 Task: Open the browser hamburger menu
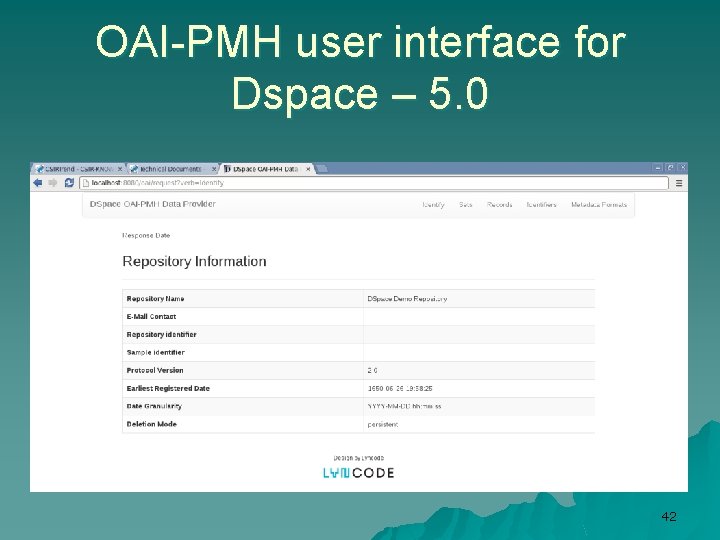679,183
